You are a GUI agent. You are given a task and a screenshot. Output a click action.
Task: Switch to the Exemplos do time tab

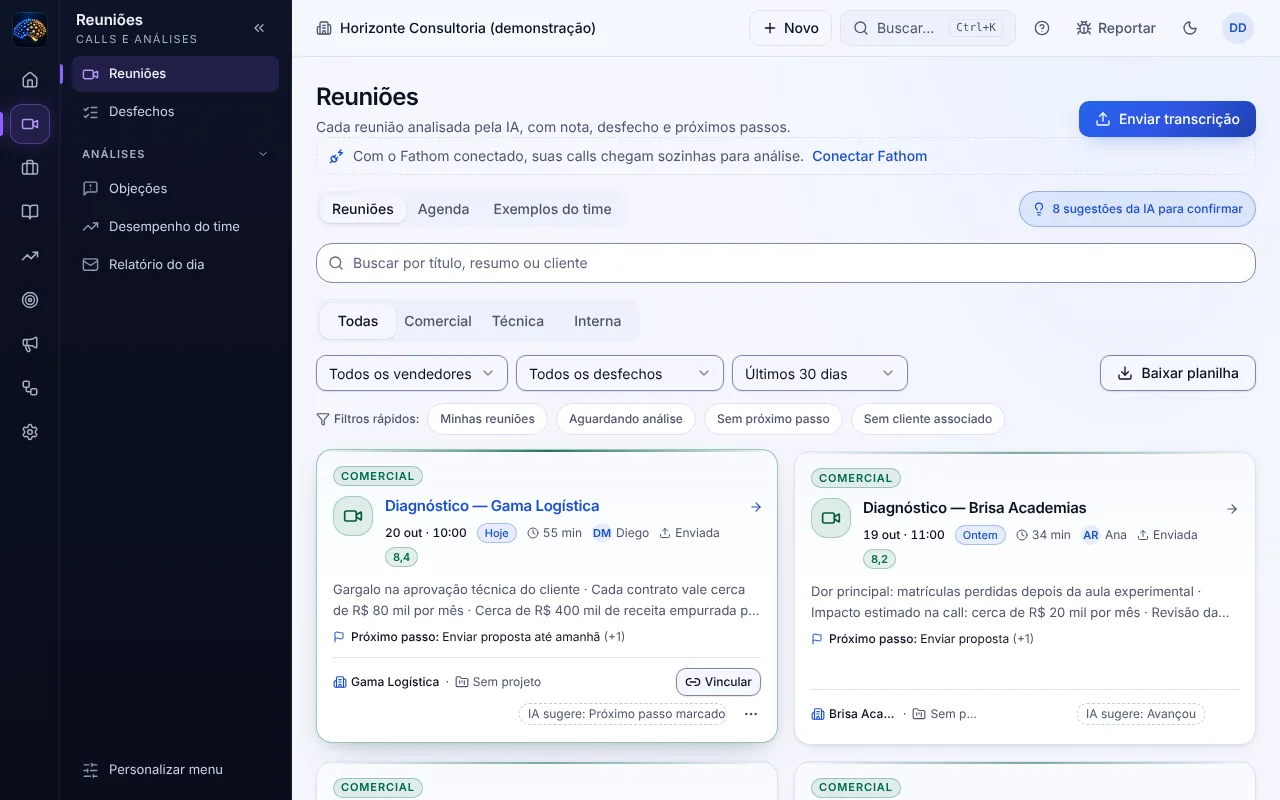(552, 209)
